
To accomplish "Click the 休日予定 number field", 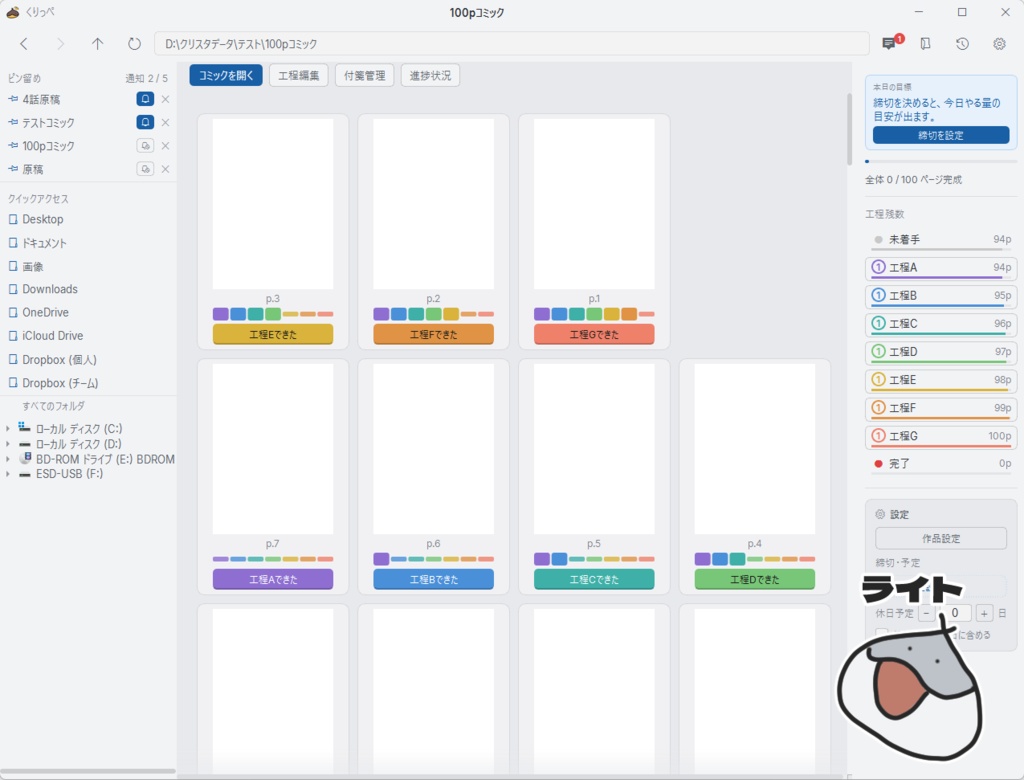I will click(x=955, y=613).
